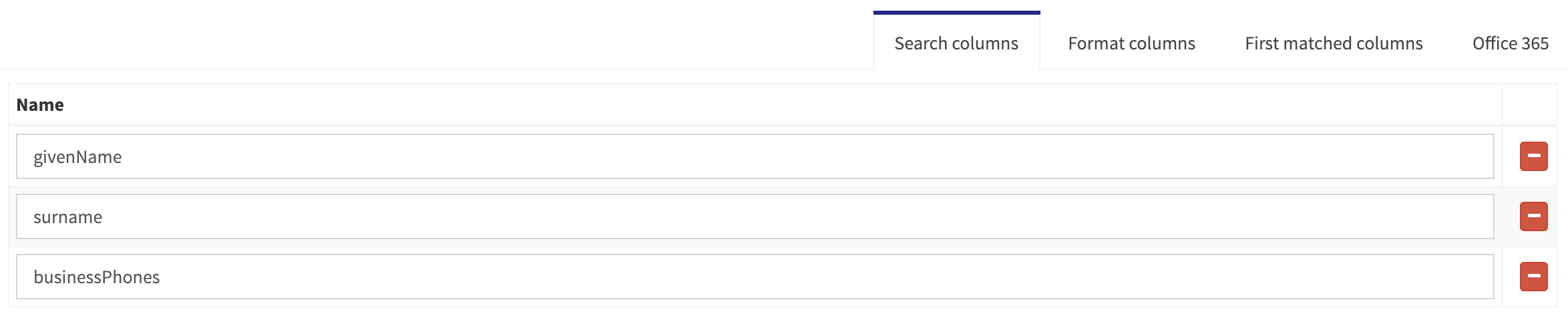Select the Office 365 tab

coord(1510,43)
